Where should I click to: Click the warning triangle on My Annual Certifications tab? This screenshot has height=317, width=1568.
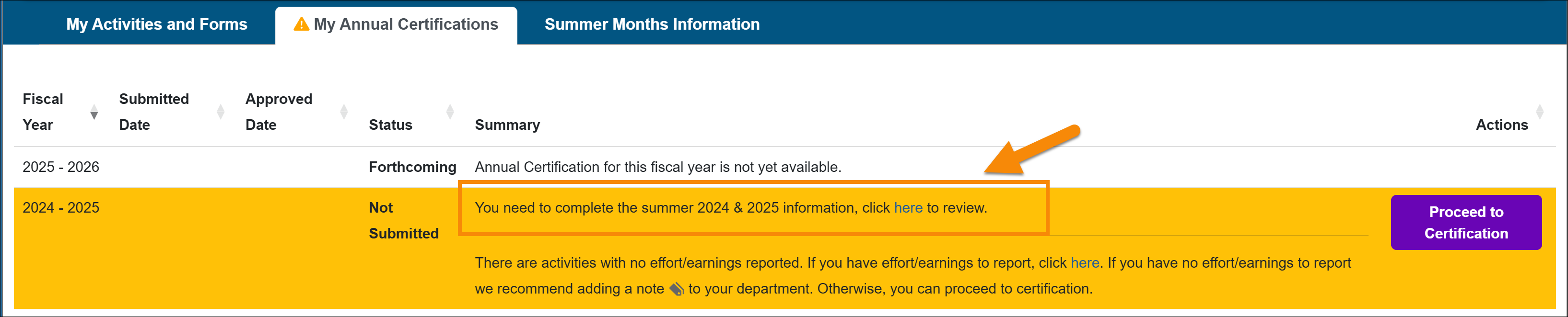point(301,24)
